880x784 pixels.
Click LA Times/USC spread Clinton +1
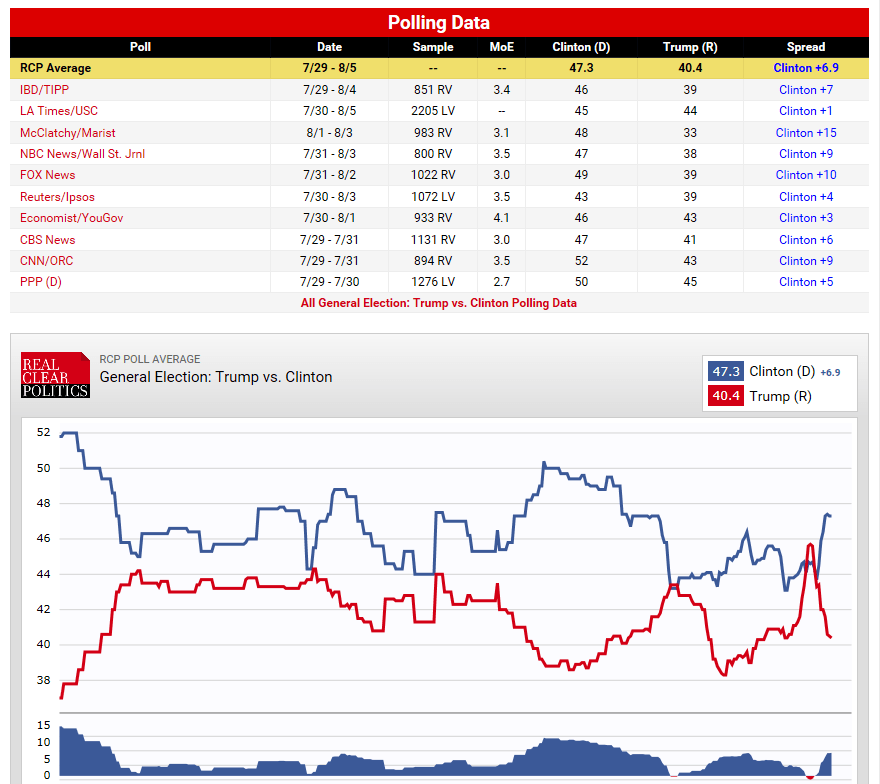806,111
